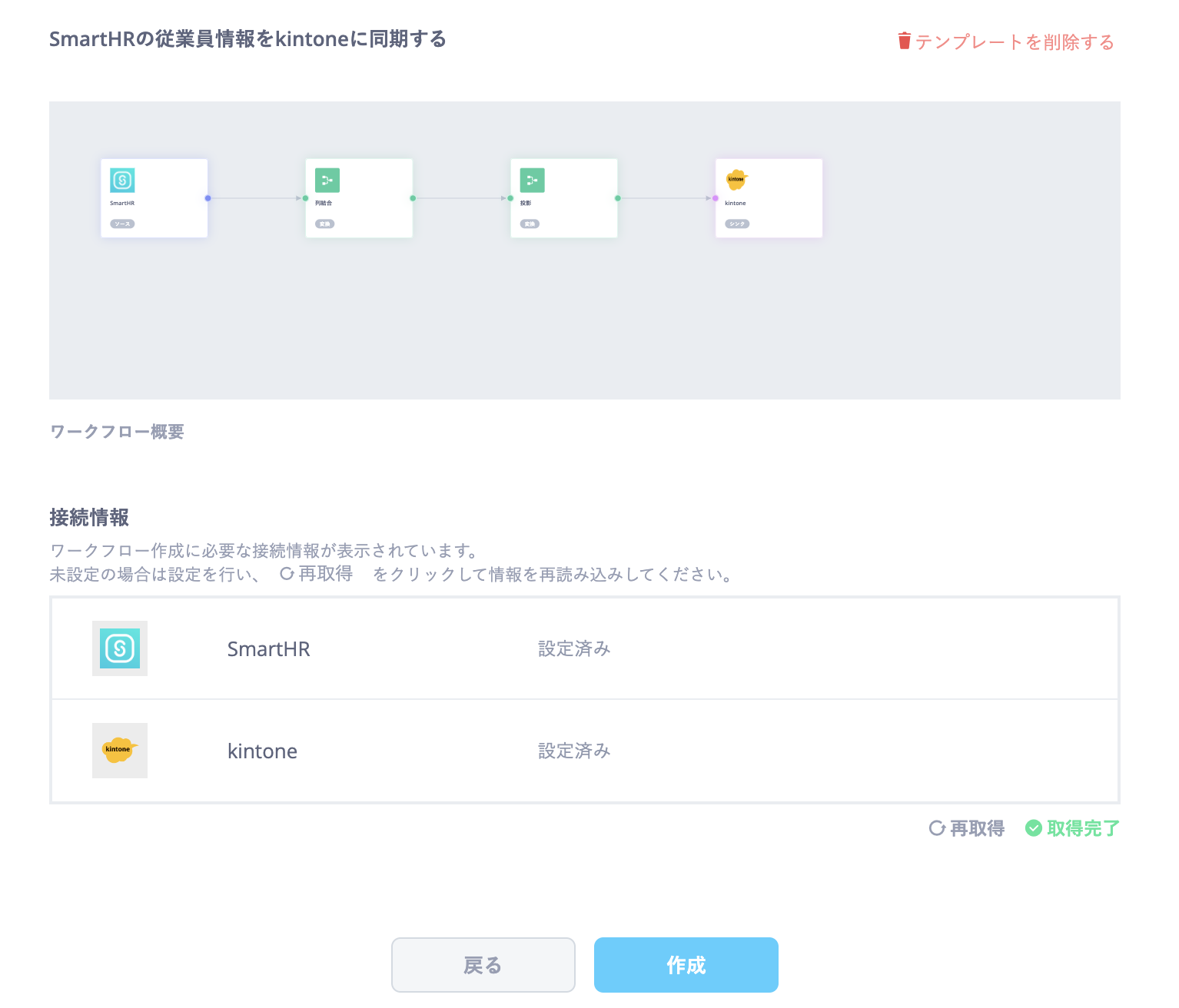Click the 変換 badge on the 列結合 node
Screen dimensions: 1179x1008
pyautogui.click(x=324, y=224)
